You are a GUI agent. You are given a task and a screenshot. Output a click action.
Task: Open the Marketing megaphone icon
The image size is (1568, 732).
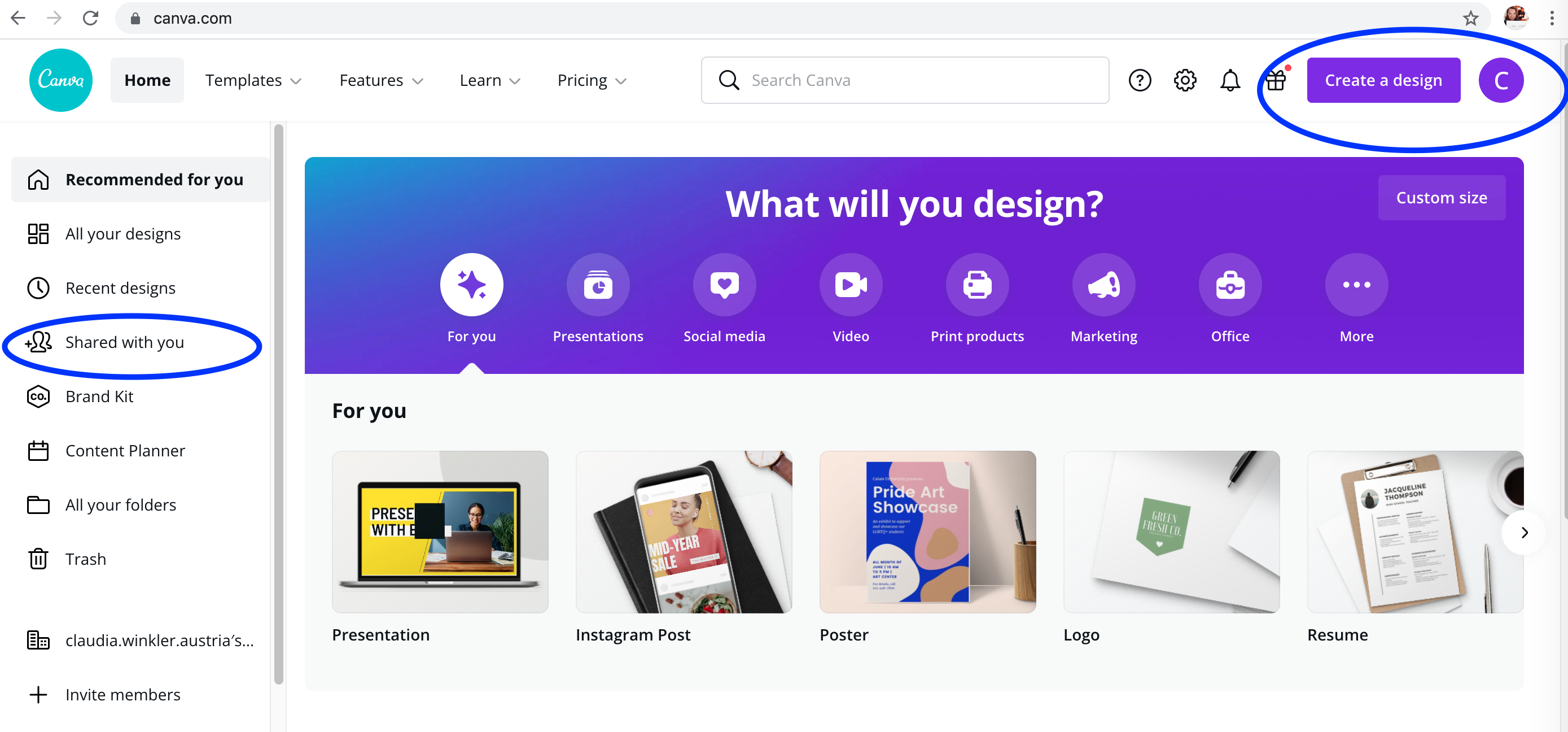tap(1103, 285)
